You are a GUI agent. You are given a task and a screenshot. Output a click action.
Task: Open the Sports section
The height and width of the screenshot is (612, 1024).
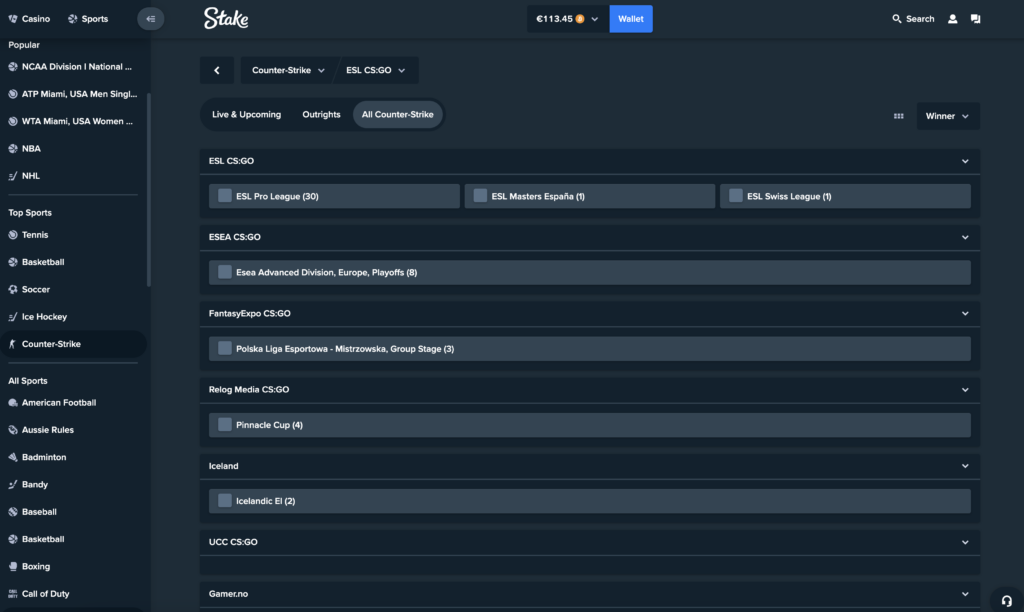click(88, 19)
